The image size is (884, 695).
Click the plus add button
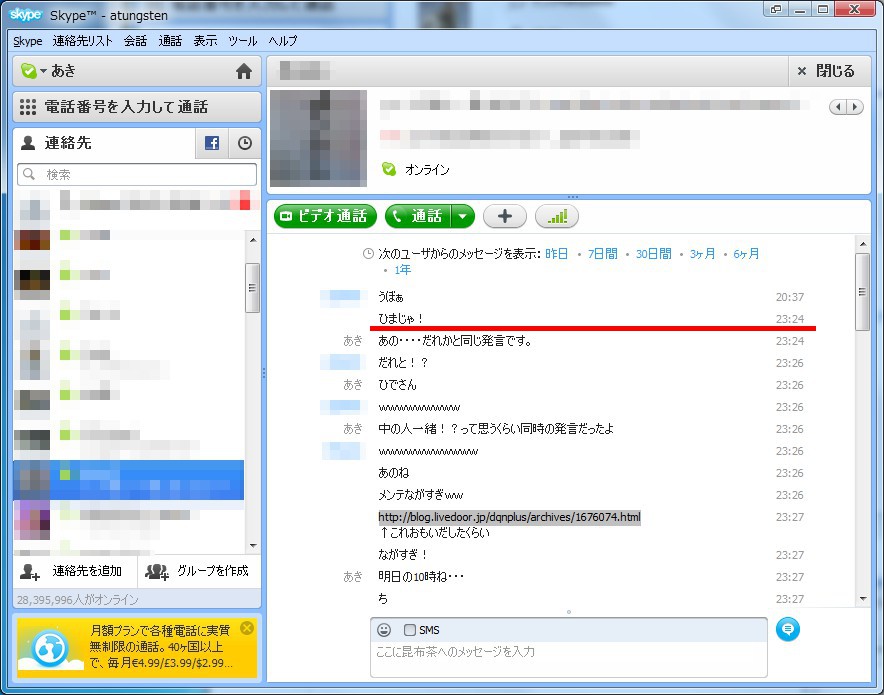pos(505,216)
